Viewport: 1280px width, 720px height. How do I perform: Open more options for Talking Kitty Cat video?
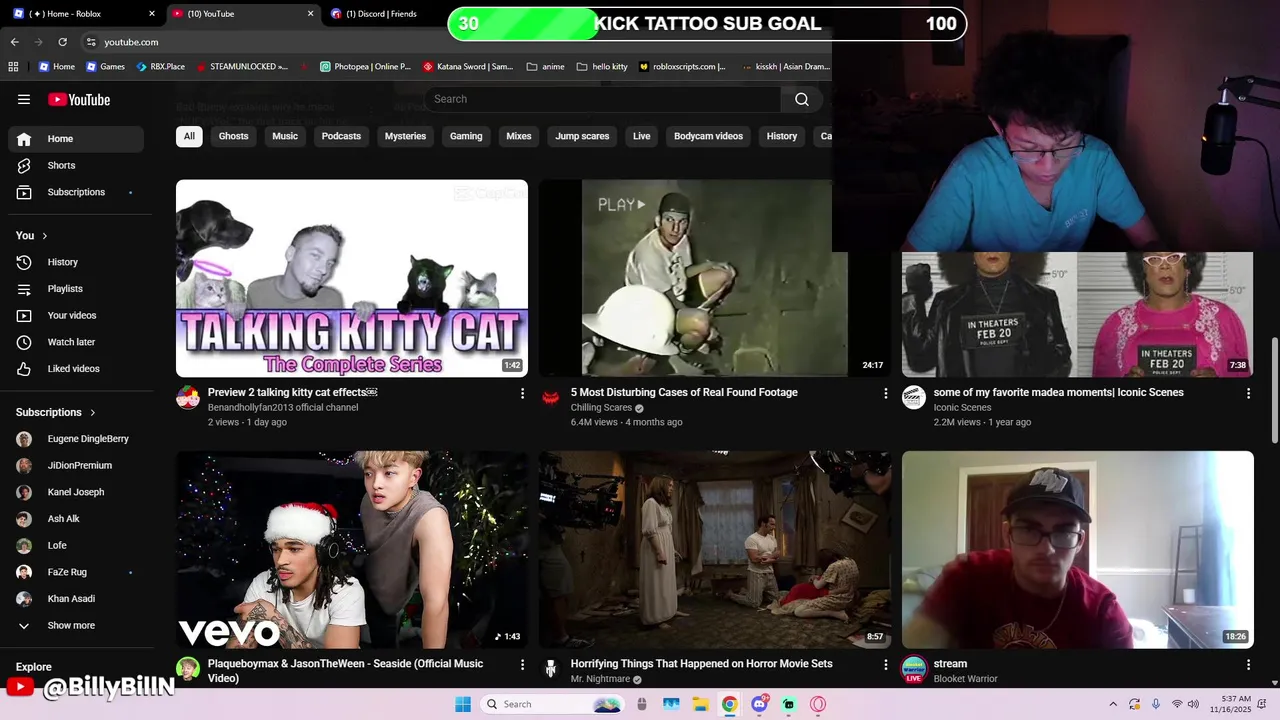pyautogui.click(x=521, y=394)
